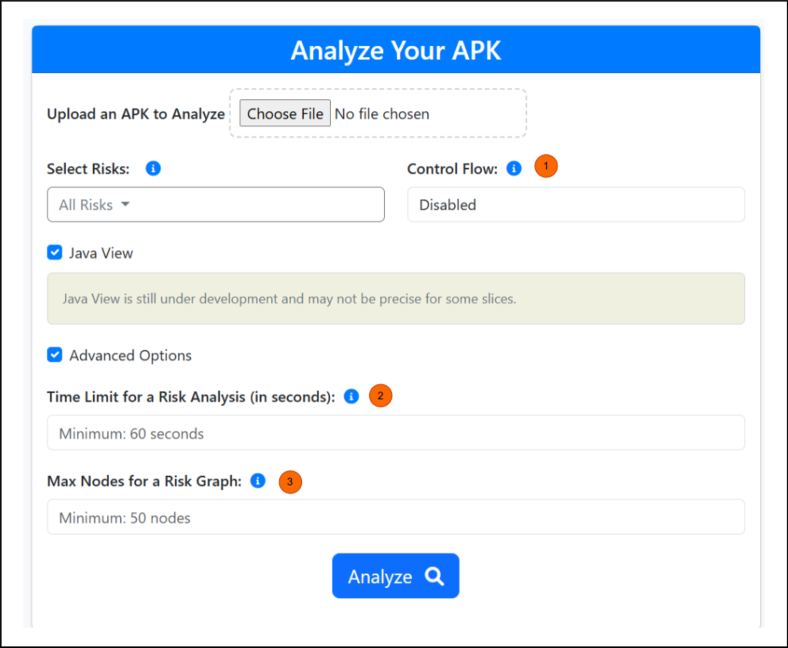The image size is (788, 648).
Task: Click the Java View label text
Action: pyautogui.click(x=101, y=253)
